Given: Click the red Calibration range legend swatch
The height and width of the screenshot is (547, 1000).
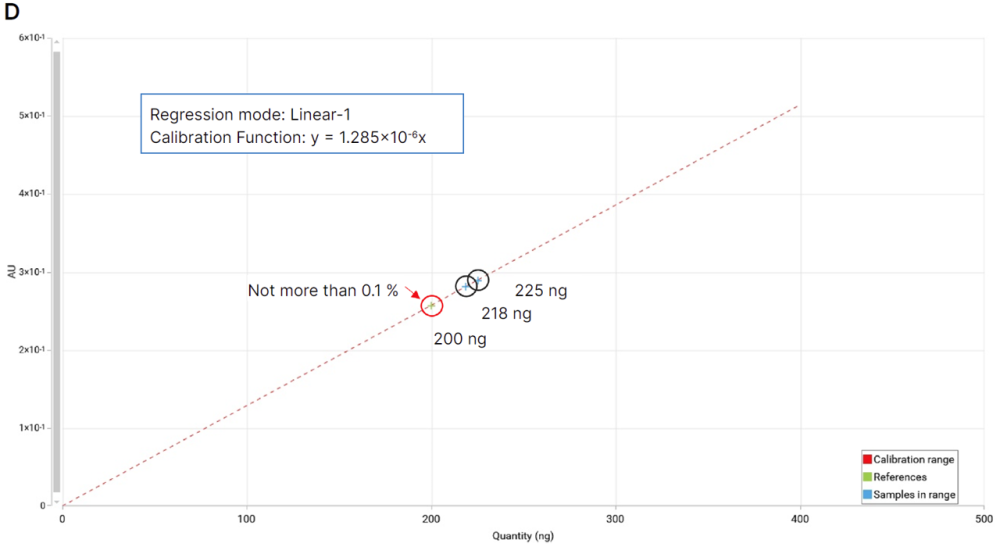Looking at the screenshot, I should pyautogui.click(x=867, y=460).
